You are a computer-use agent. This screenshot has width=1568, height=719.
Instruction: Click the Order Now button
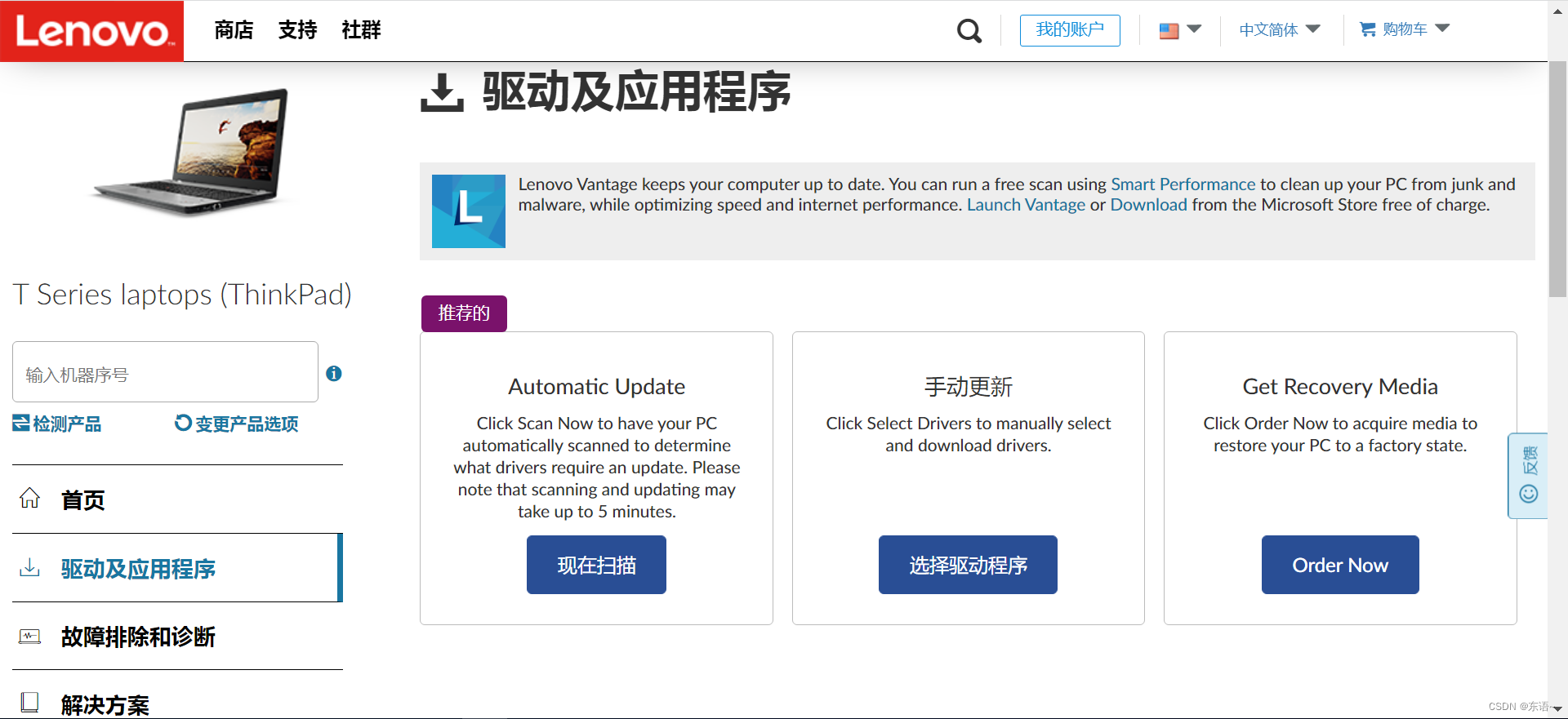tap(1340, 565)
